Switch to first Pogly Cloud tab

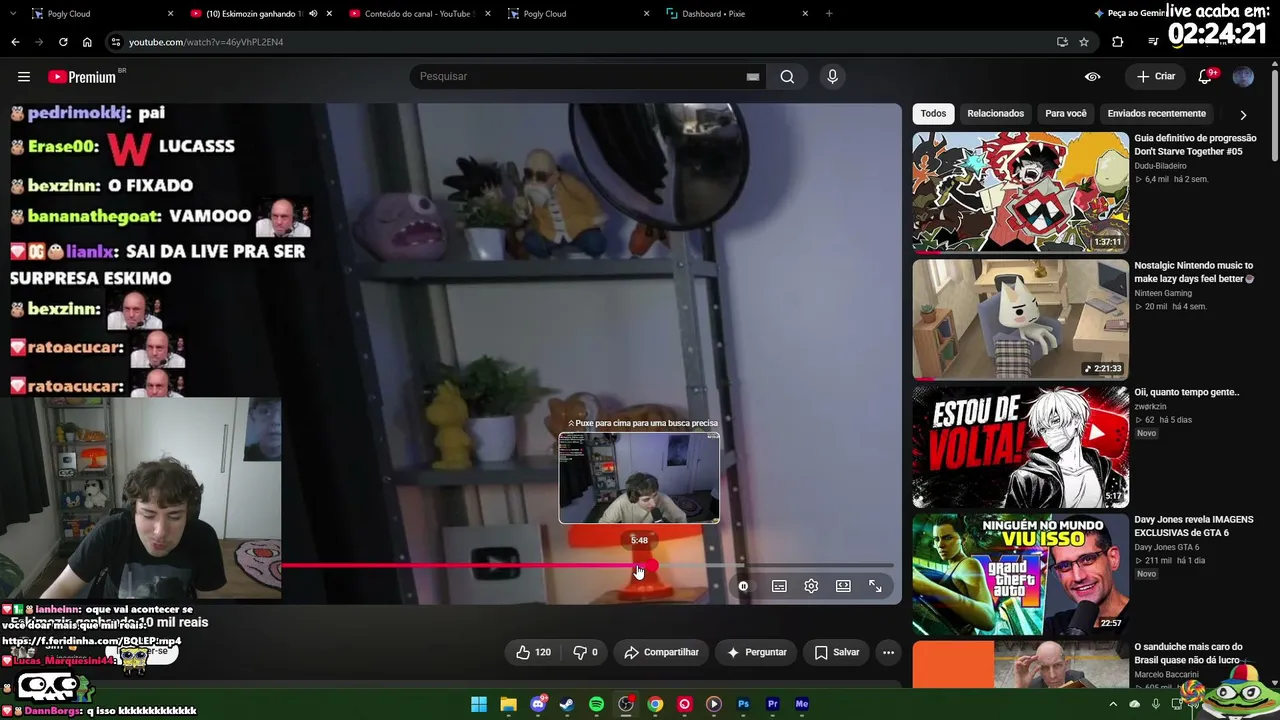(x=98, y=14)
